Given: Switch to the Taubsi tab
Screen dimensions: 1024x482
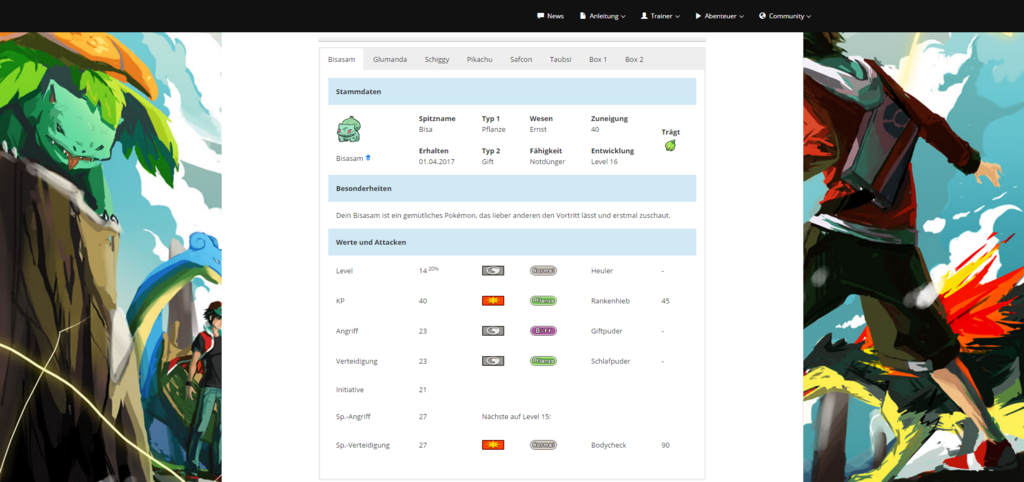Looking at the screenshot, I should coord(560,59).
